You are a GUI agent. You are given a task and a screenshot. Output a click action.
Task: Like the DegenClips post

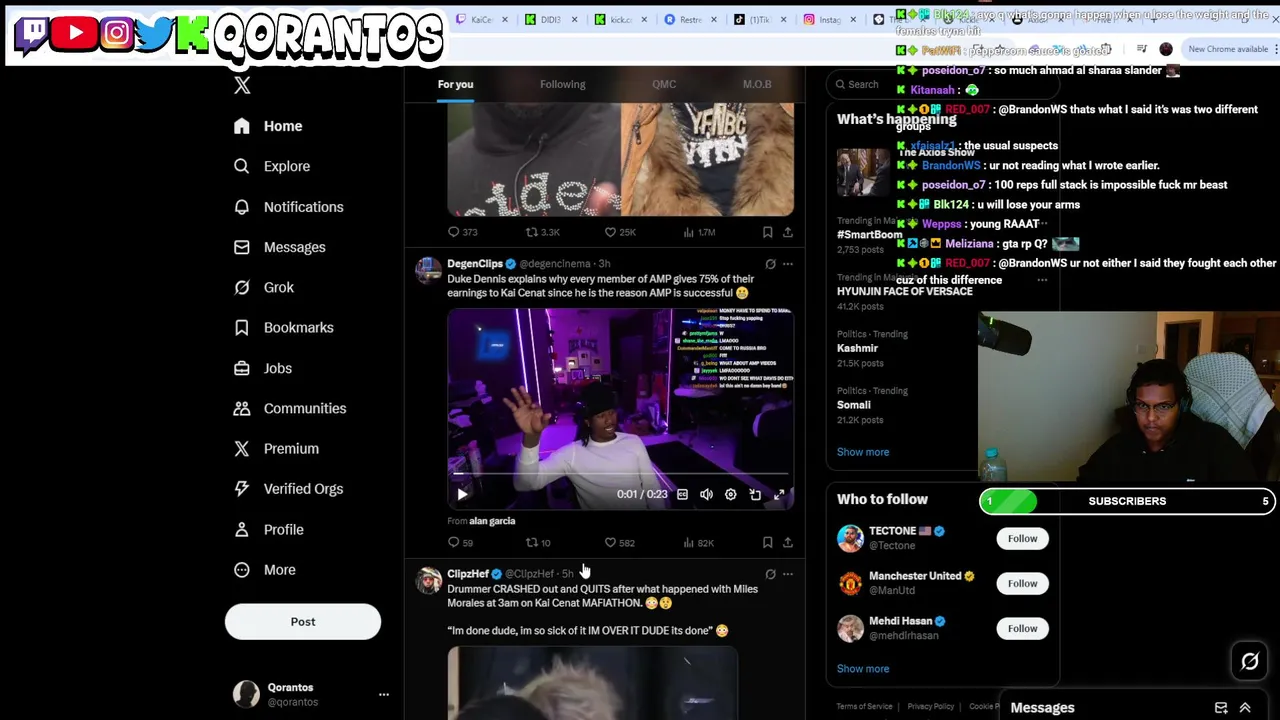coord(611,543)
